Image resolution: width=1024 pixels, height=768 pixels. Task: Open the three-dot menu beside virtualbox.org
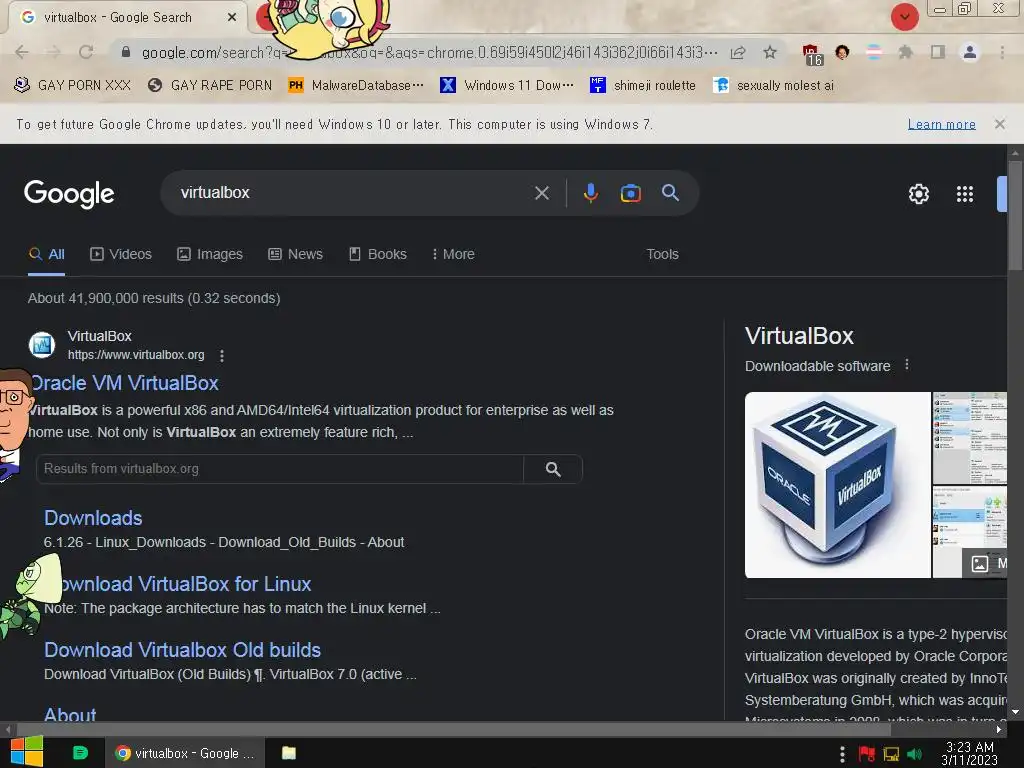(x=222, y=355)
